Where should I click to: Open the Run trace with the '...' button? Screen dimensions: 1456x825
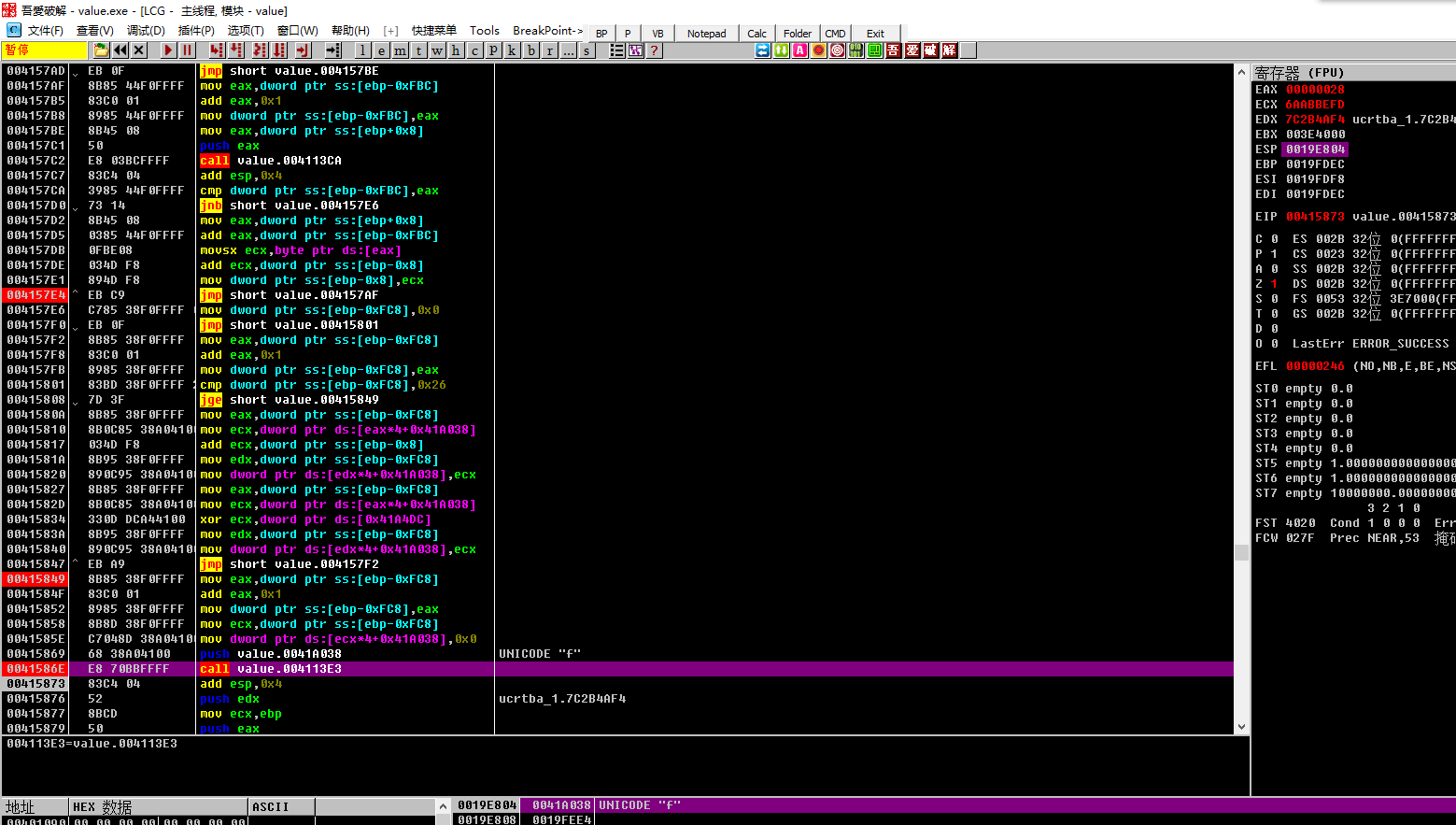(568, 50)
